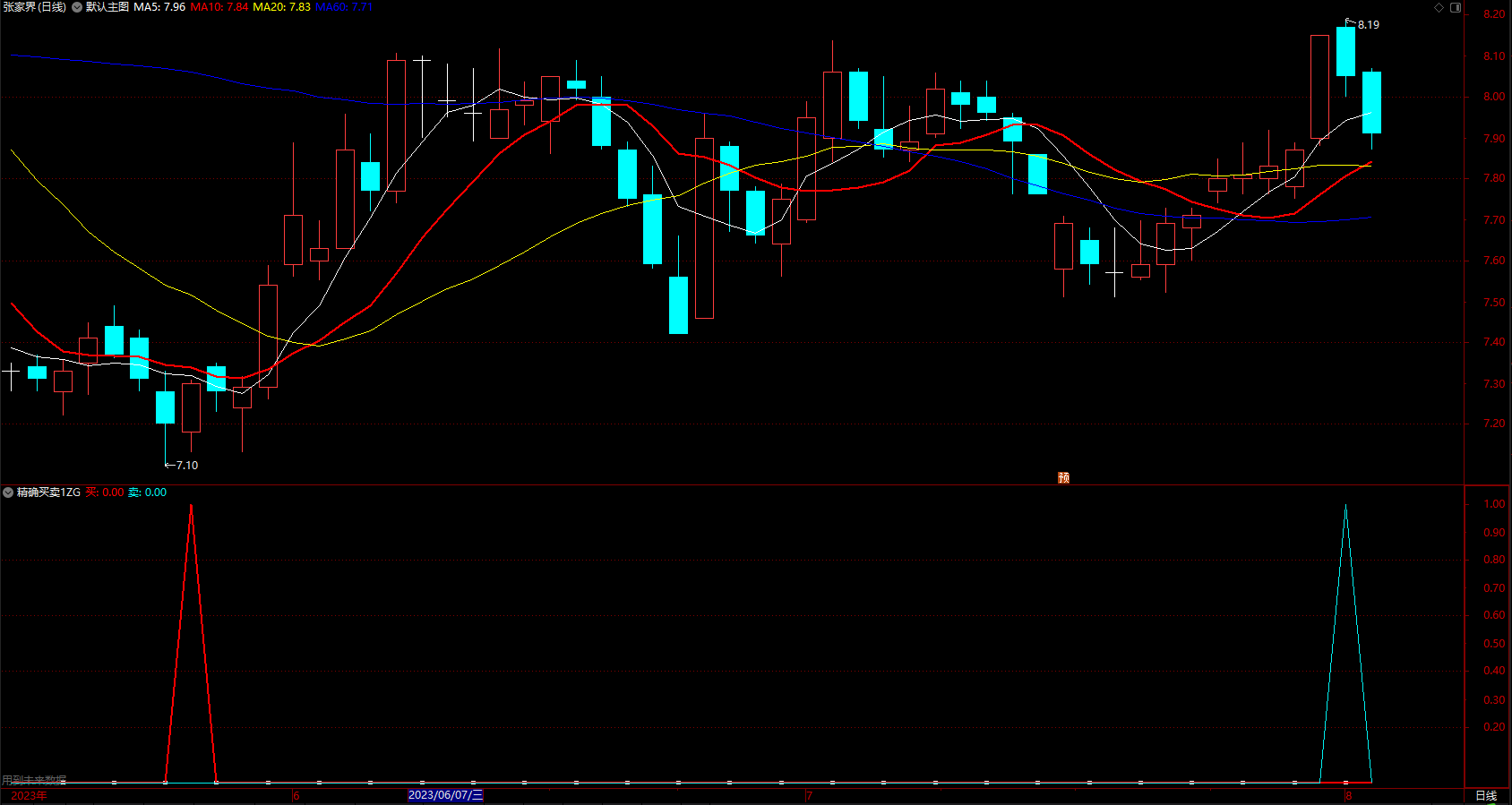This screenshot has height=805, width=1512.
Task: Select the 默认主图 chart label
Action: 107,7
